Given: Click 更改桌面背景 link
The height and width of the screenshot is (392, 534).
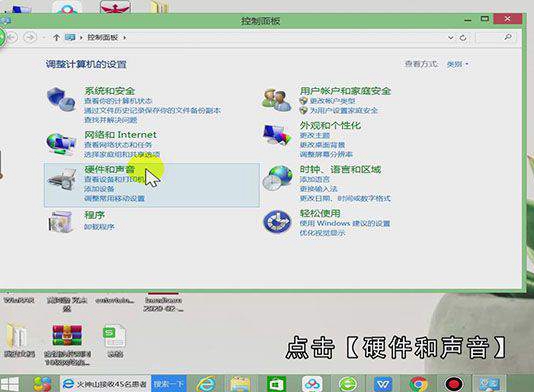Looking at the screenshot, I should tap(322, 145).
